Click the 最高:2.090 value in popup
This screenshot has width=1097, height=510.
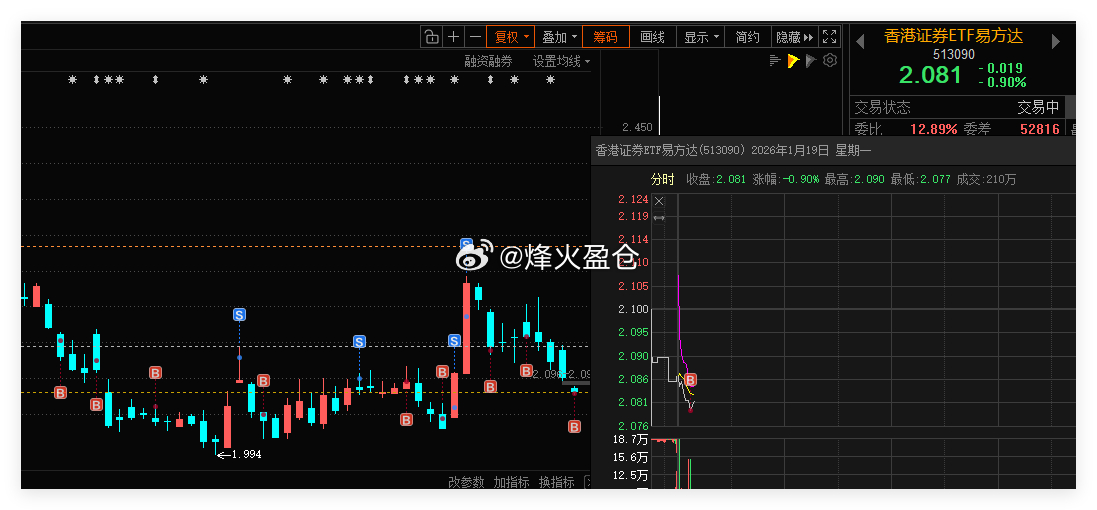click(854, 180)
